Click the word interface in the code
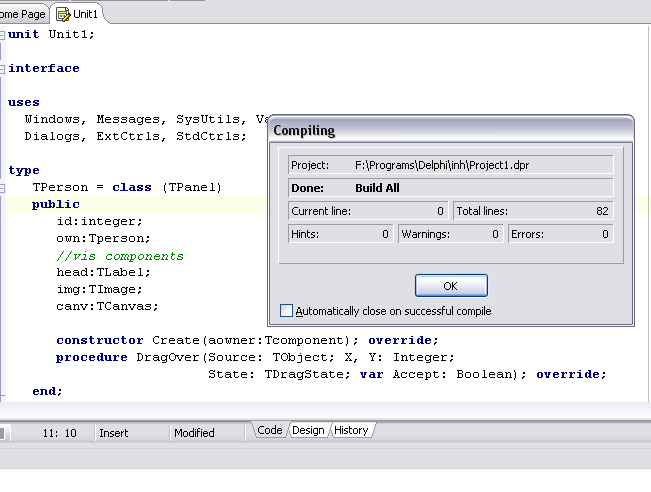Image resolution: width=651 pixels, height=492 pixels. 44,68
